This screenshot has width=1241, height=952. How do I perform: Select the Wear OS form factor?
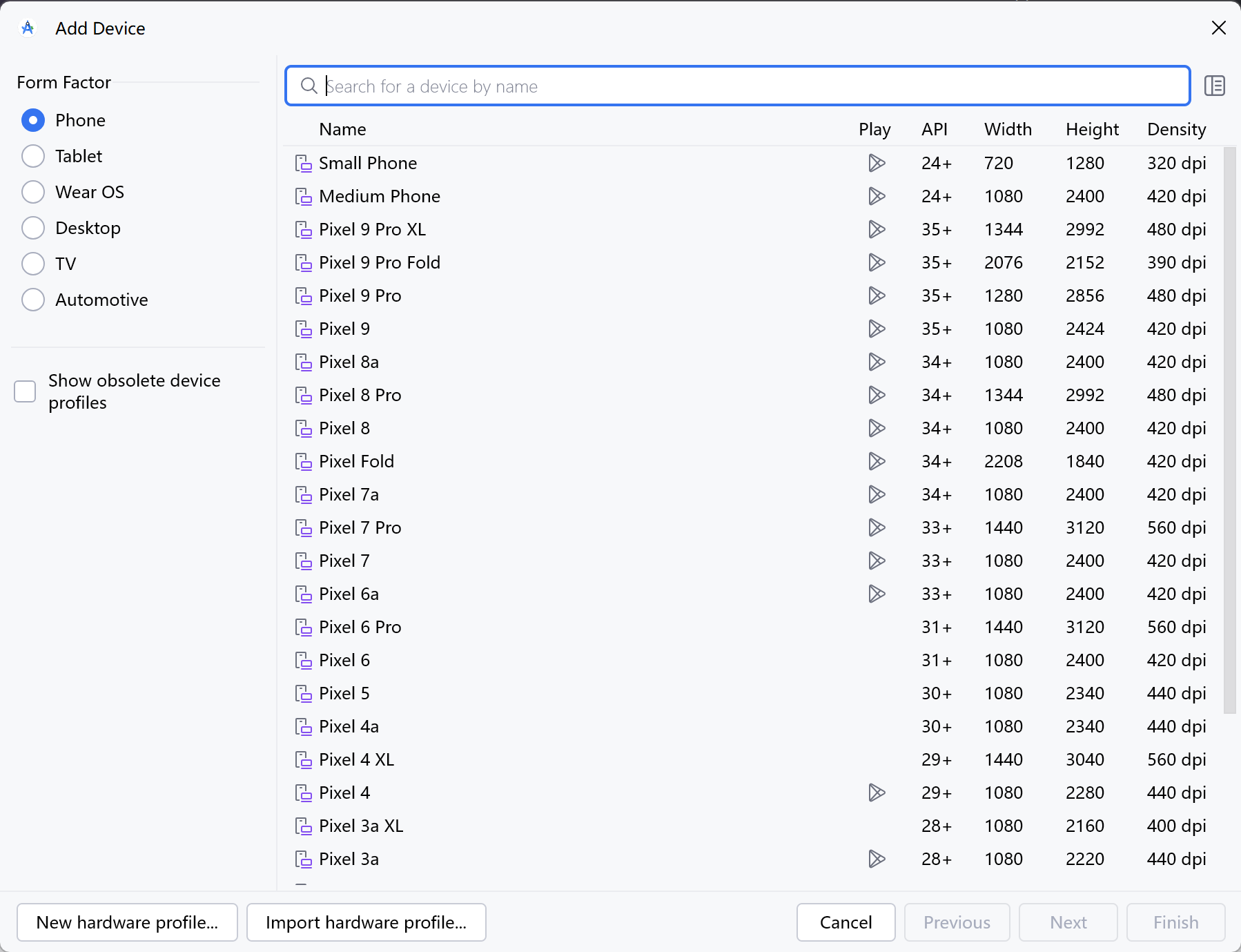pyautogui.click(x=33, y=193)
